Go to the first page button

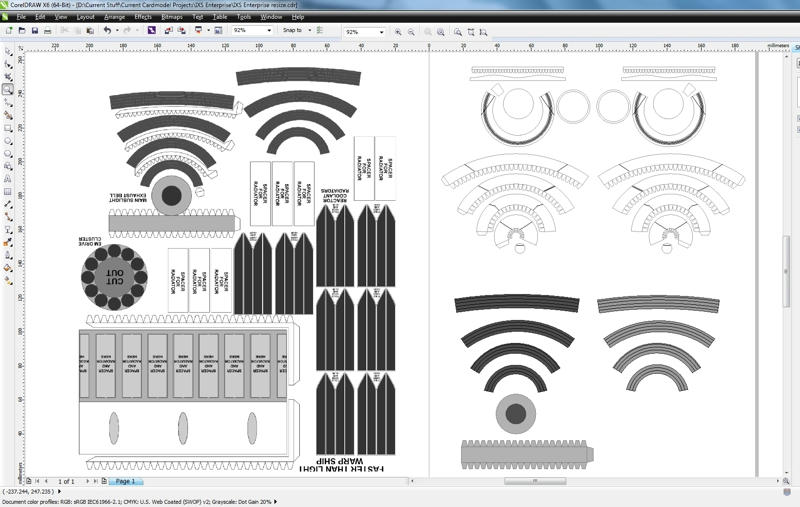coord(37,481)
